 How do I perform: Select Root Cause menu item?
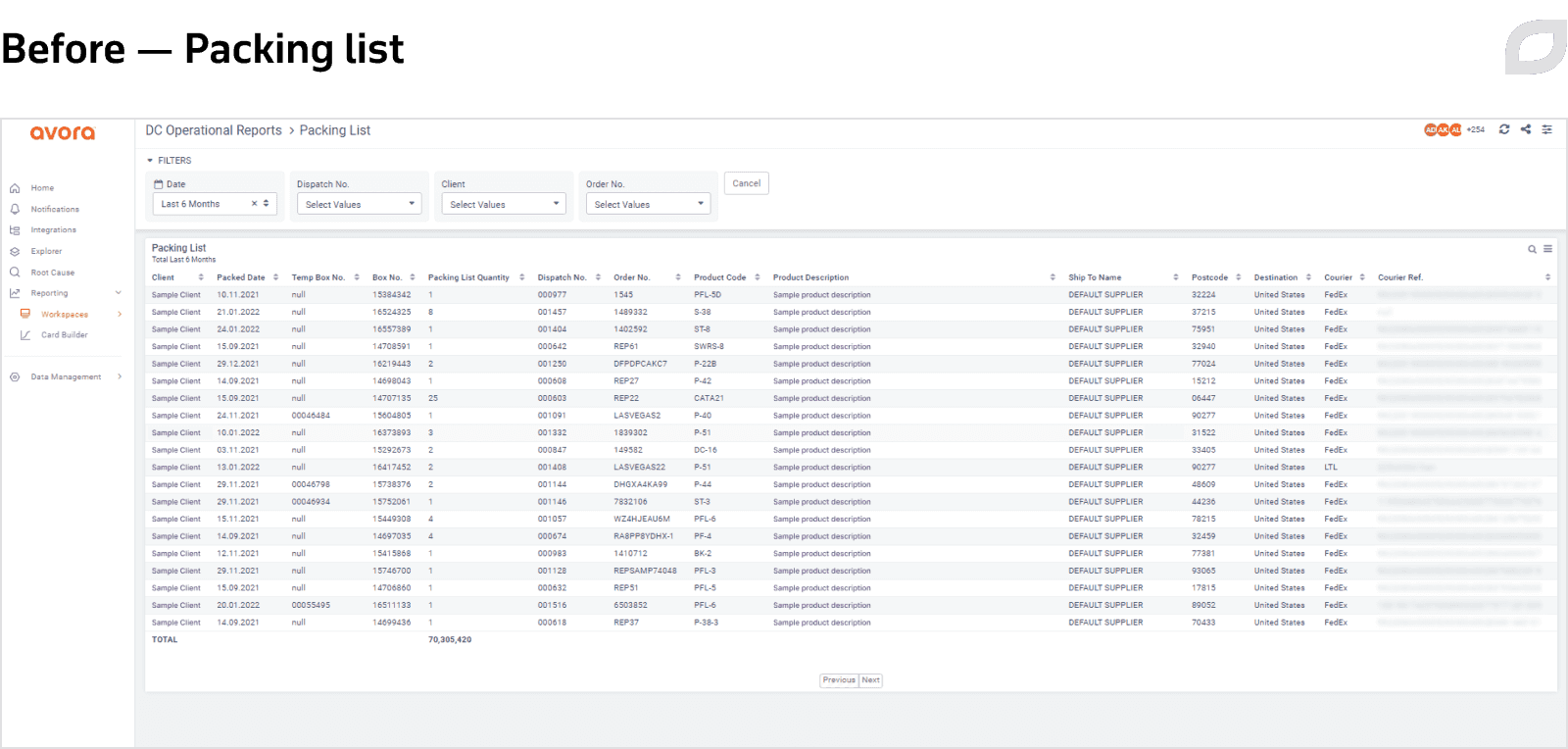[x=52, y=273]
